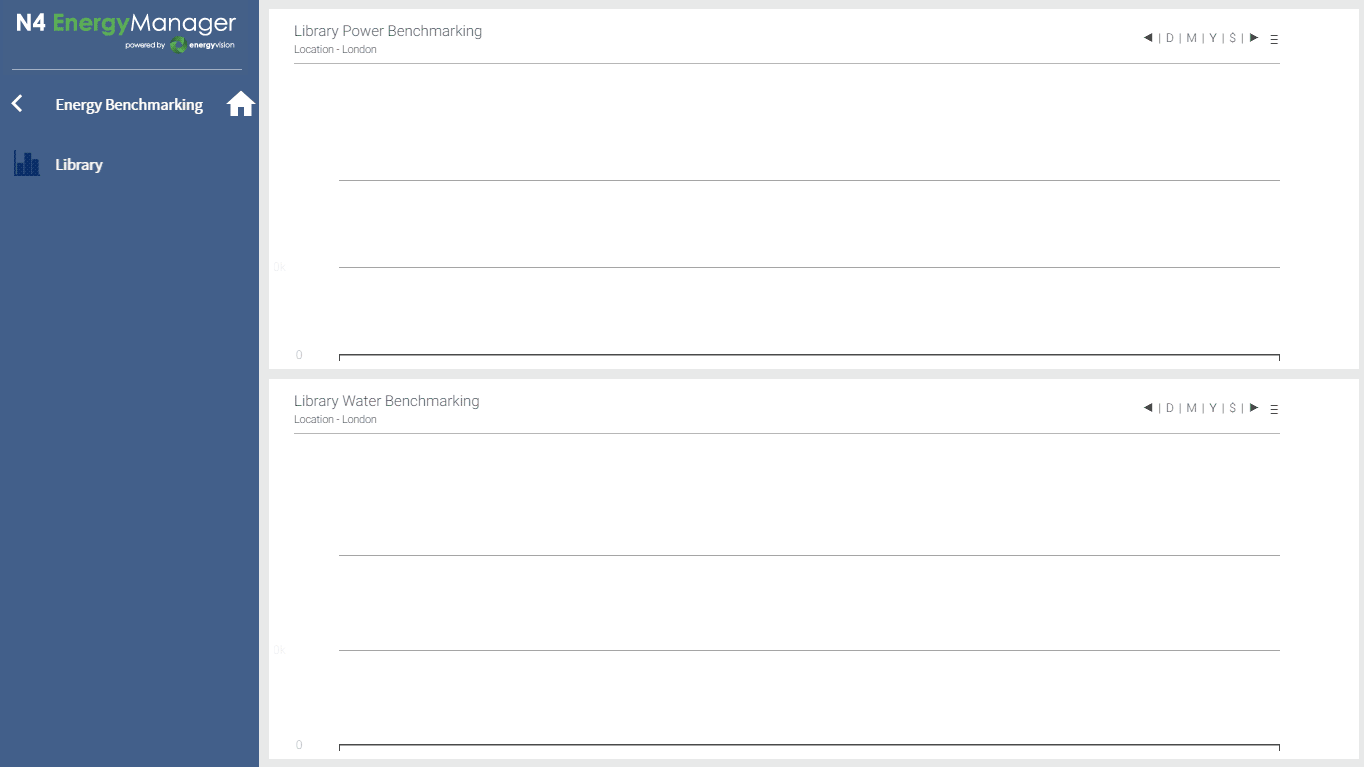Show cost view on Power Benchmarking chart
This screenshot has width=1364, height=767.
tap(1232, 38)
